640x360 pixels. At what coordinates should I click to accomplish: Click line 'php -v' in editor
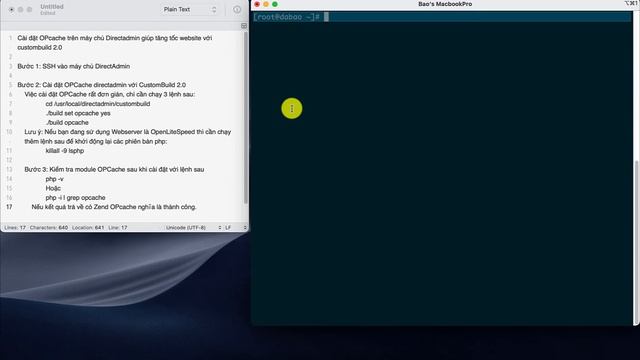click(55, 179)
